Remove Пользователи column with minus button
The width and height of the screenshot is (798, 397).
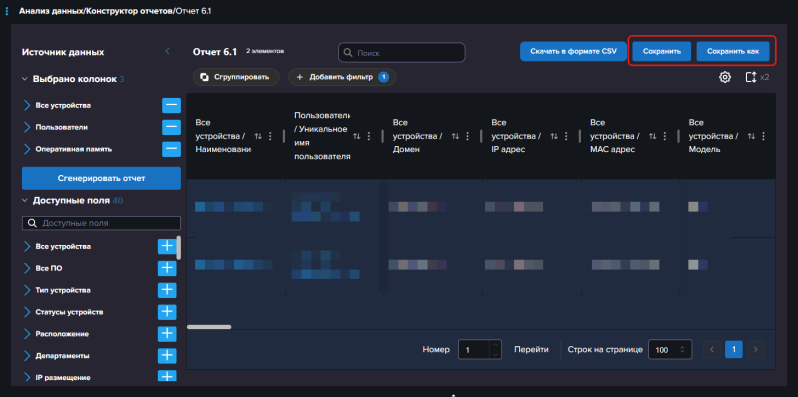(172, 127)
